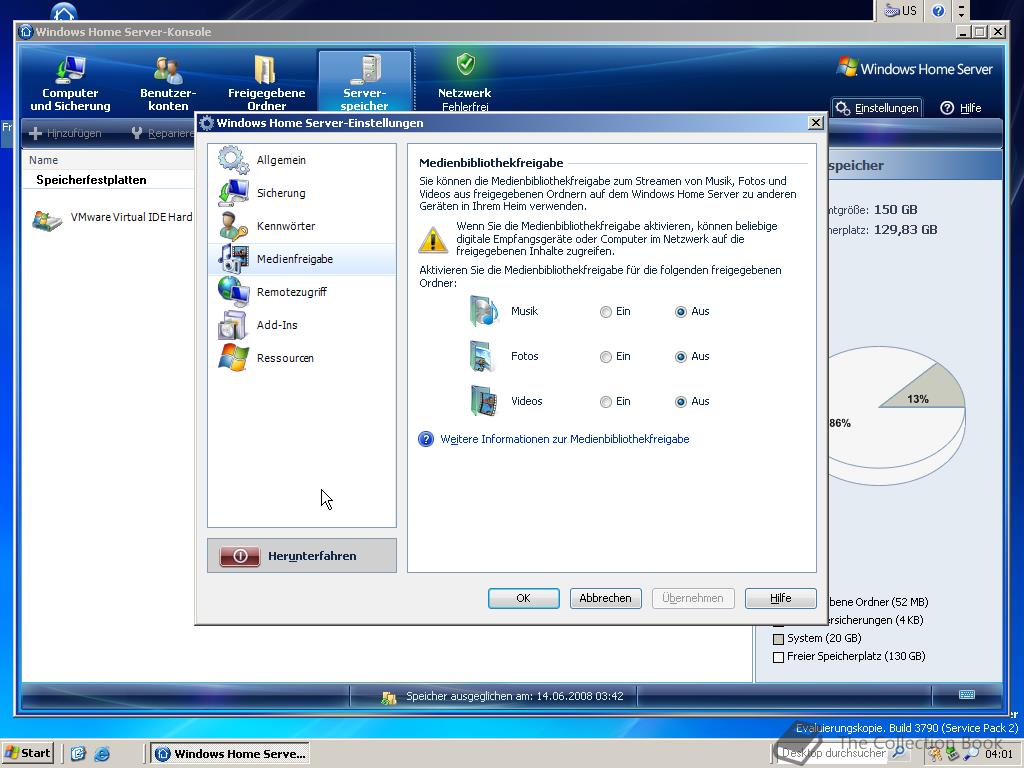Click Show Desktop quick launch icon
Viewport: 1024px width, 768px height.
[x=78, y=754]
